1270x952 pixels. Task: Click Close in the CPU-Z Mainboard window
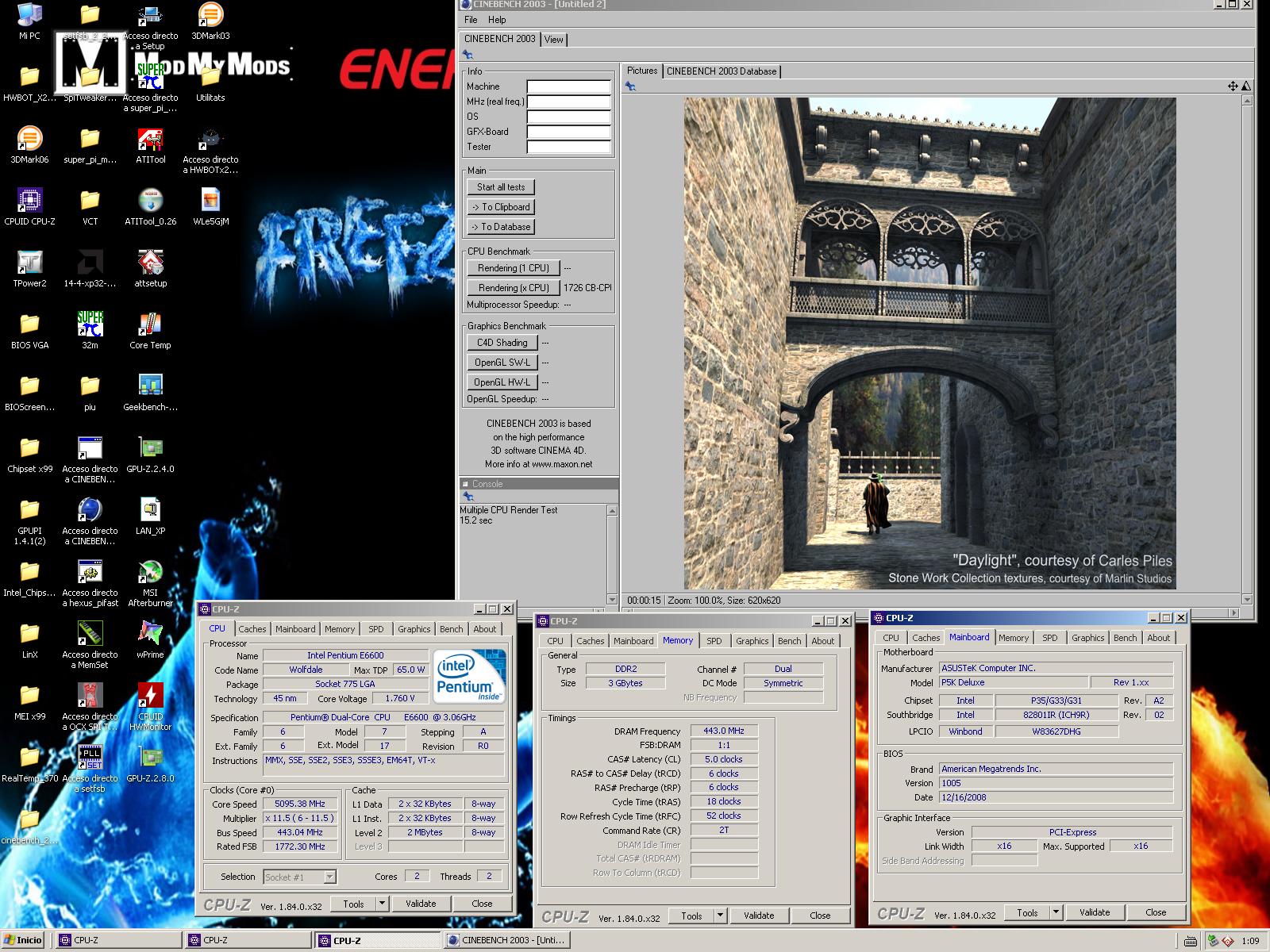1156,912
